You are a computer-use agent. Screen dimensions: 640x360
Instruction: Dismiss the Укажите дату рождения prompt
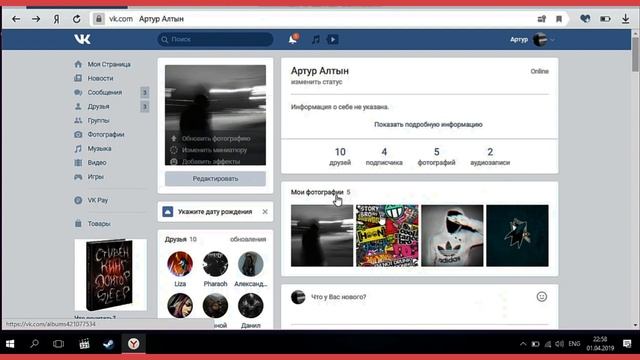(x=265, y=212)
